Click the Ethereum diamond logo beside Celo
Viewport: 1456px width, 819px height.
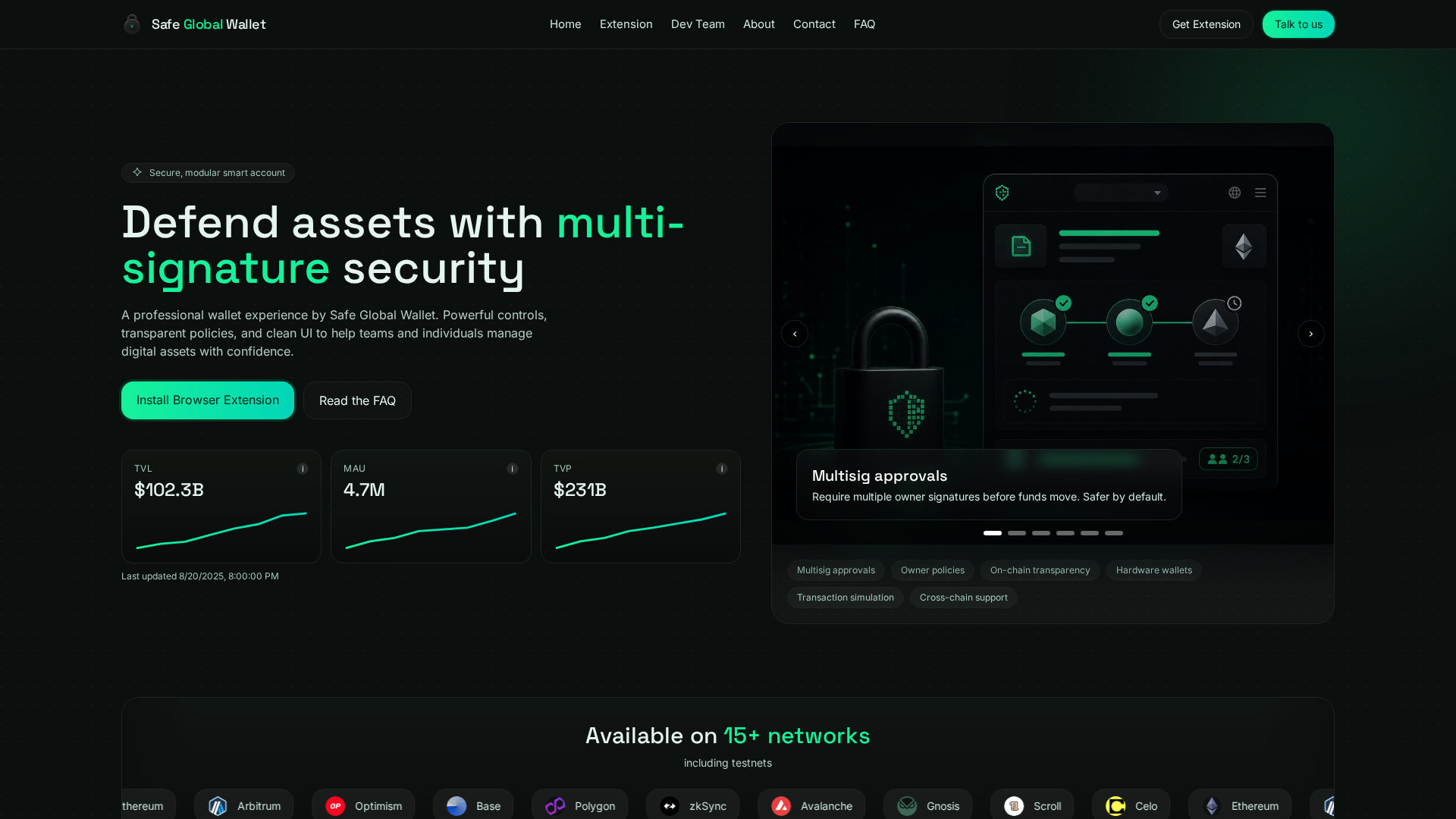coord(1212,806)
